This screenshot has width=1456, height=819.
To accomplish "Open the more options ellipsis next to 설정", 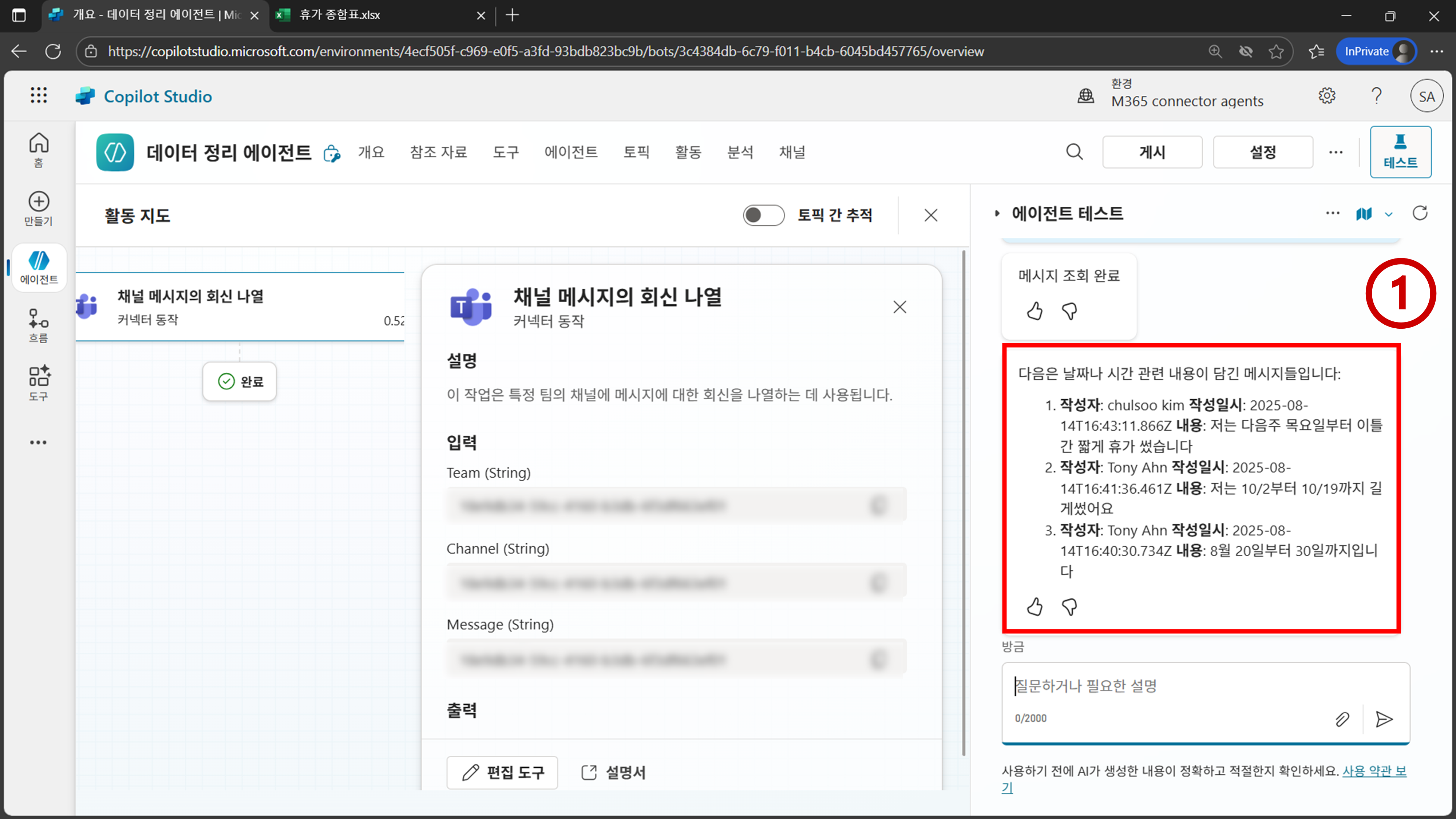I will (x=1336, y=152).
